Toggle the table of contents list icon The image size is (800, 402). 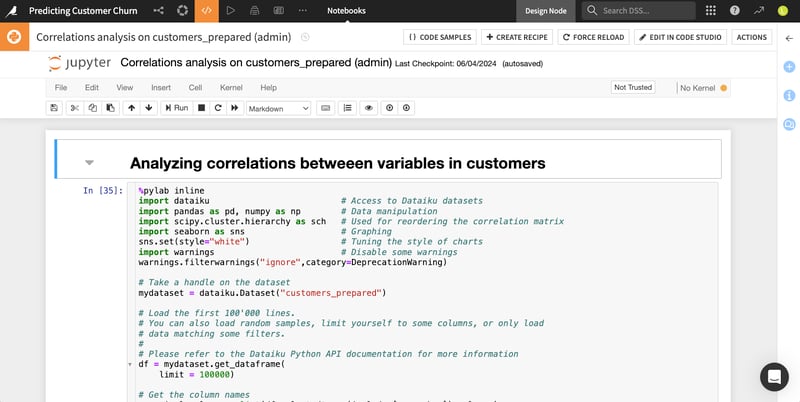click(347, 108)
